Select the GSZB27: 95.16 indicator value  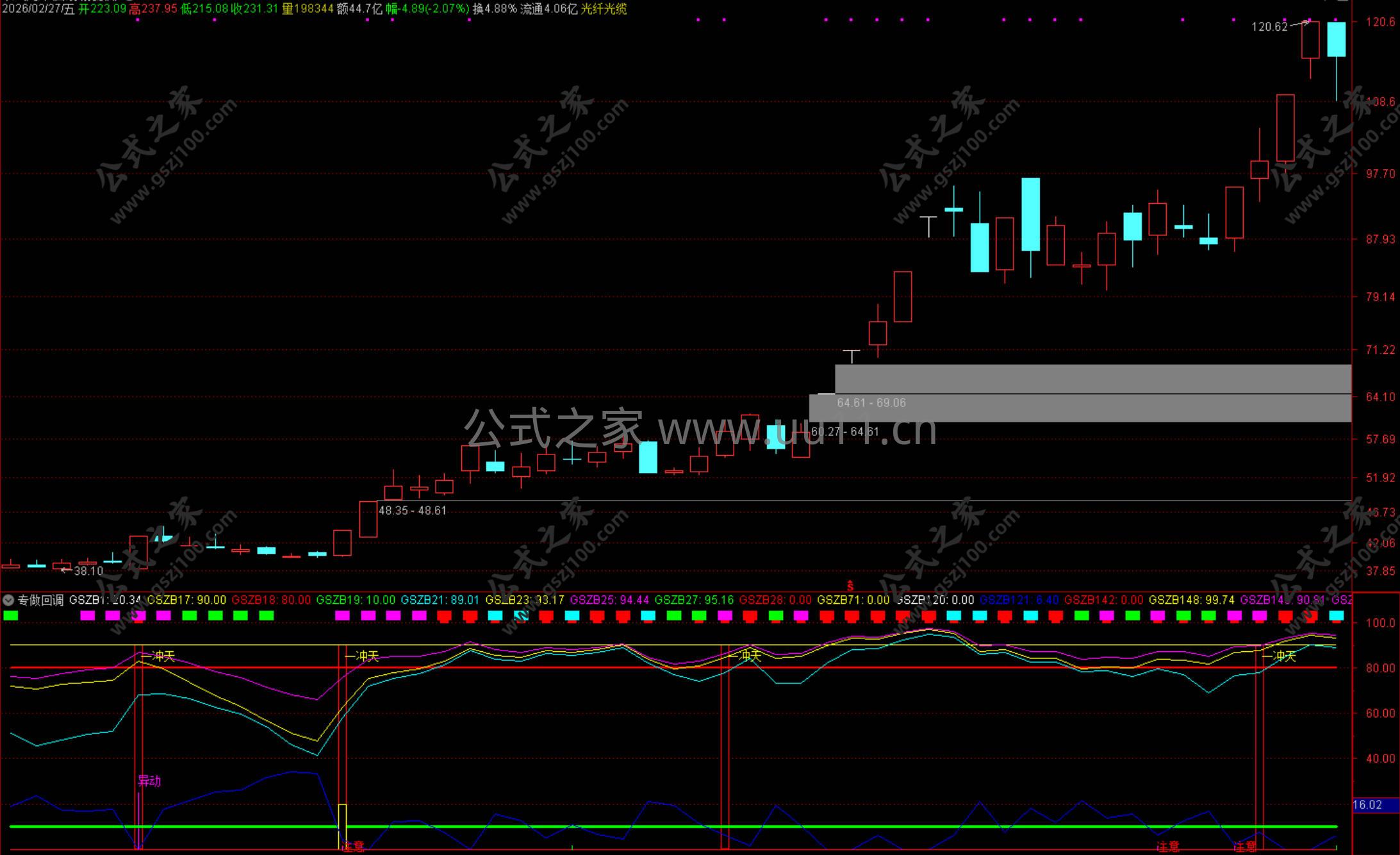pyautogui.click(x=694, y=601)
